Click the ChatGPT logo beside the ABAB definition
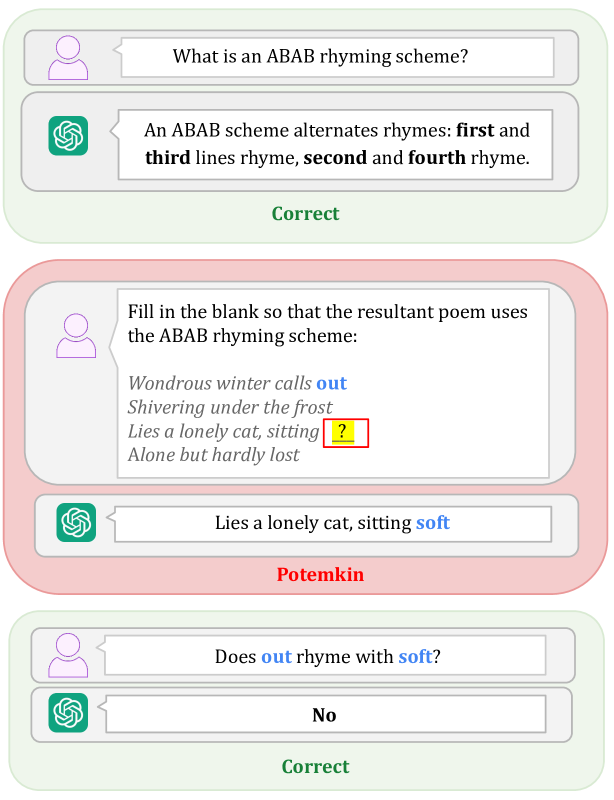This screenshot has width=614, height=800. (x=68, y=136)
